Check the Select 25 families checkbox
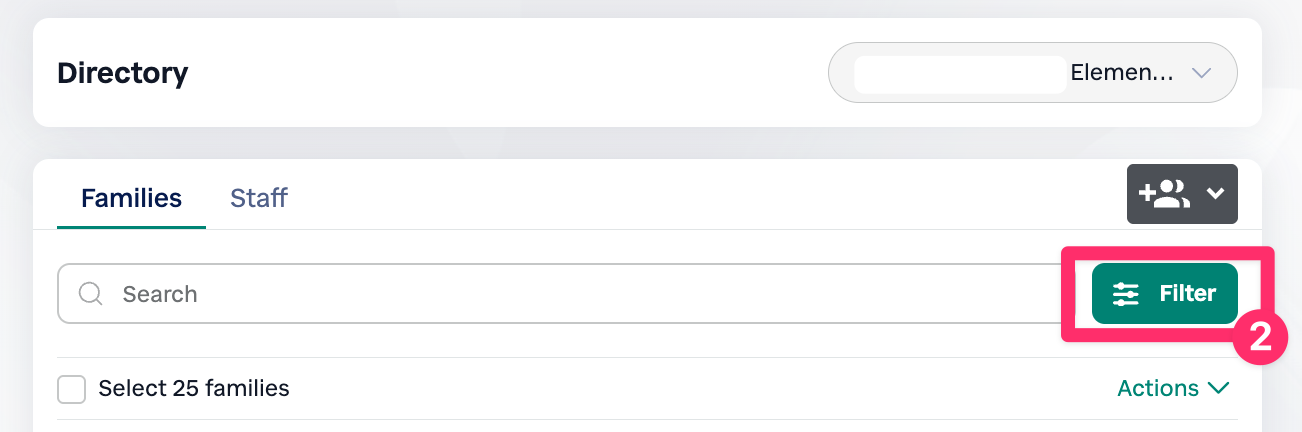Image resolution: width=1302 pixels, height=432 pixels. [x=71, y=389]
